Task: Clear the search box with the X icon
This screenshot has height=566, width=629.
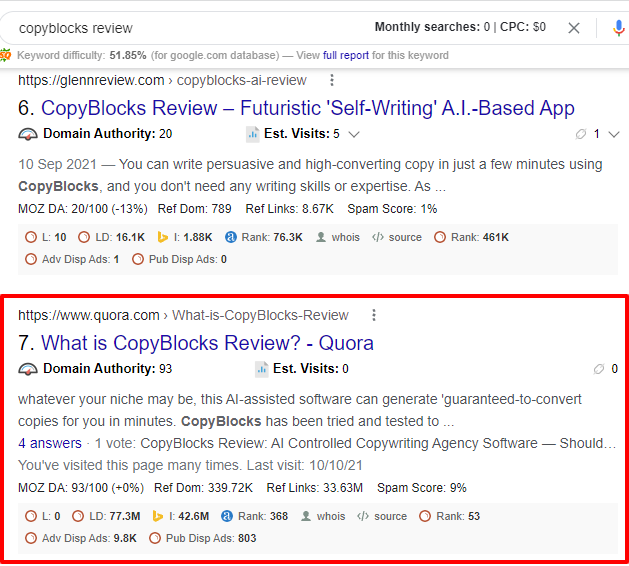Action: [574, 28]
